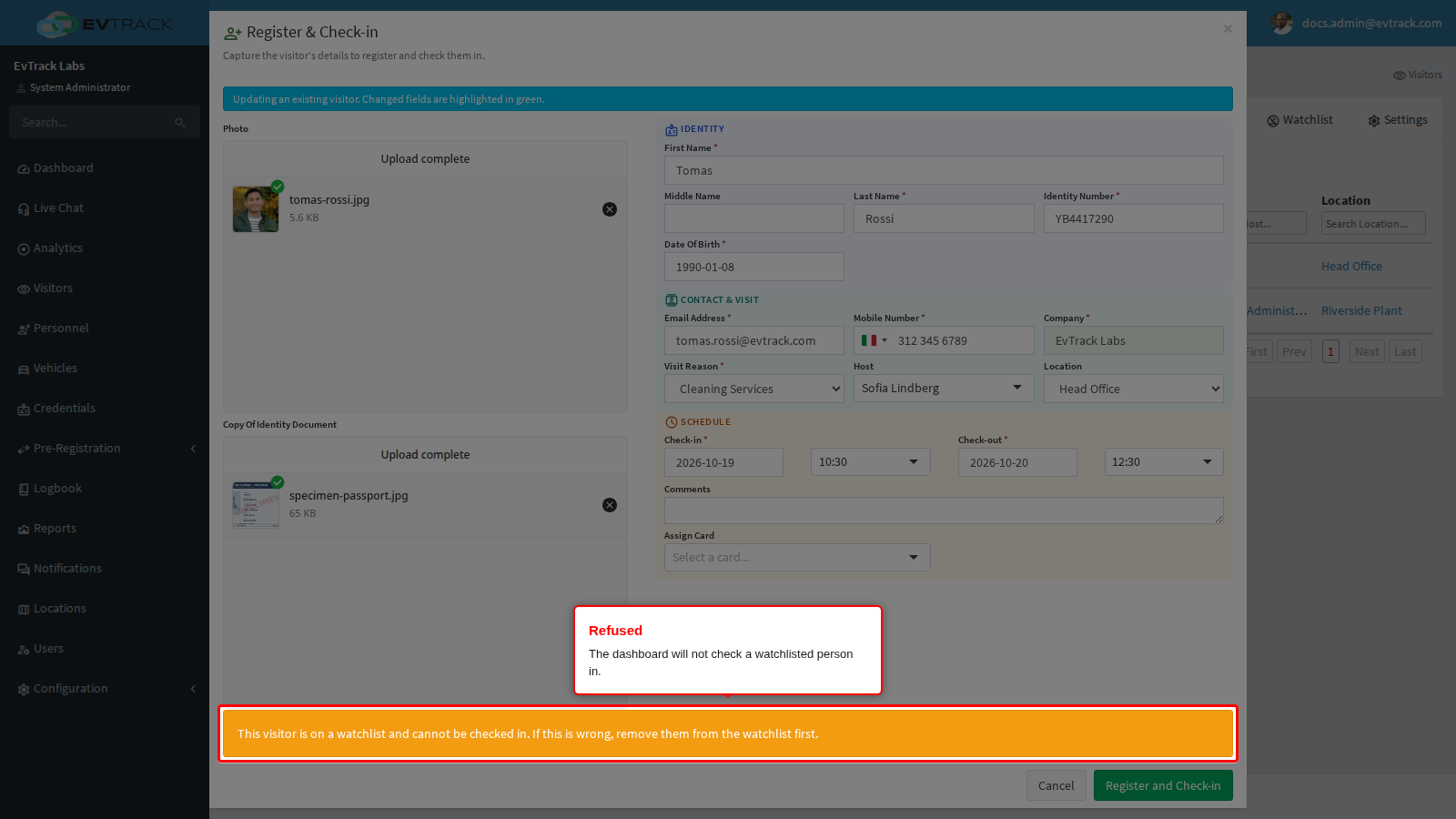Open the Riverside Plant location link
Image resolution: width=1456 pixels, height=819 pixels.
tap(1361, 311)
